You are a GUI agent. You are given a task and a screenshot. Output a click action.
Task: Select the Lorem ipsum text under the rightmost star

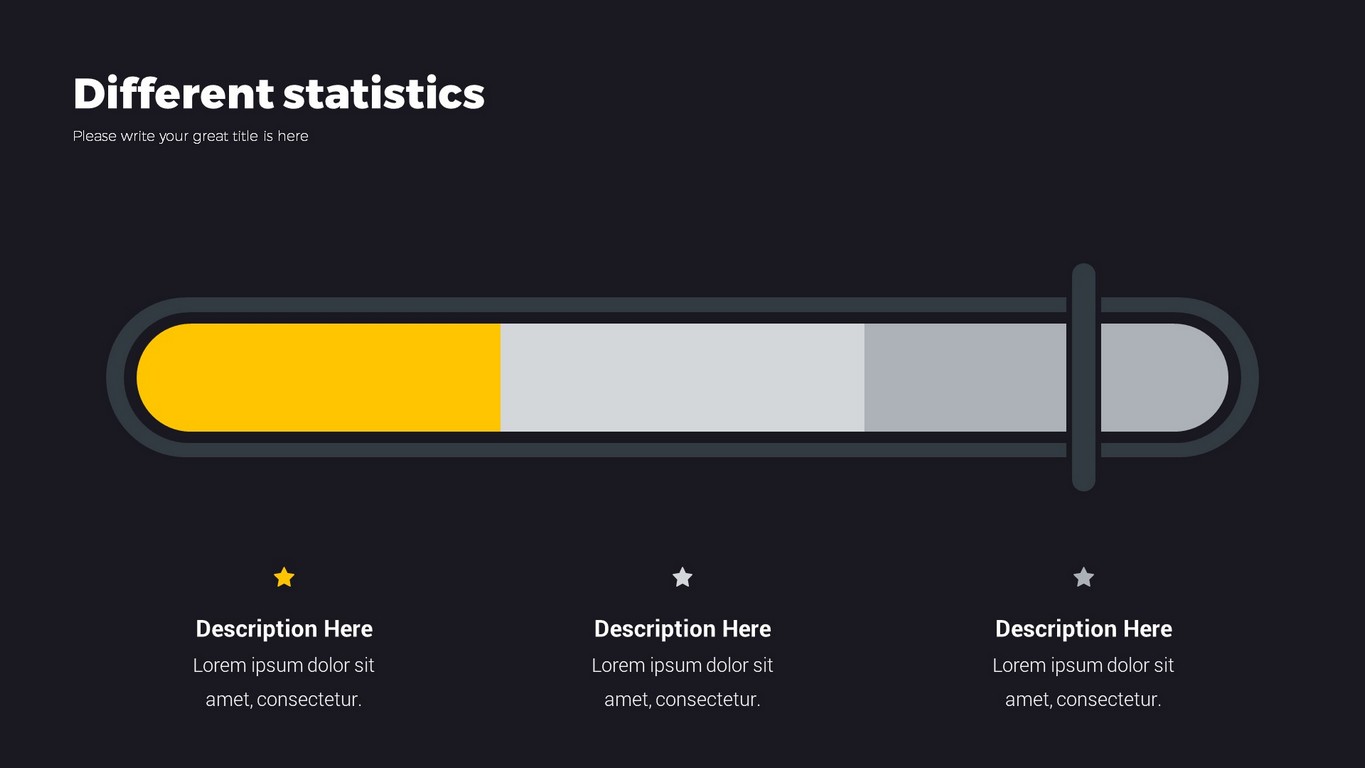1083,682
